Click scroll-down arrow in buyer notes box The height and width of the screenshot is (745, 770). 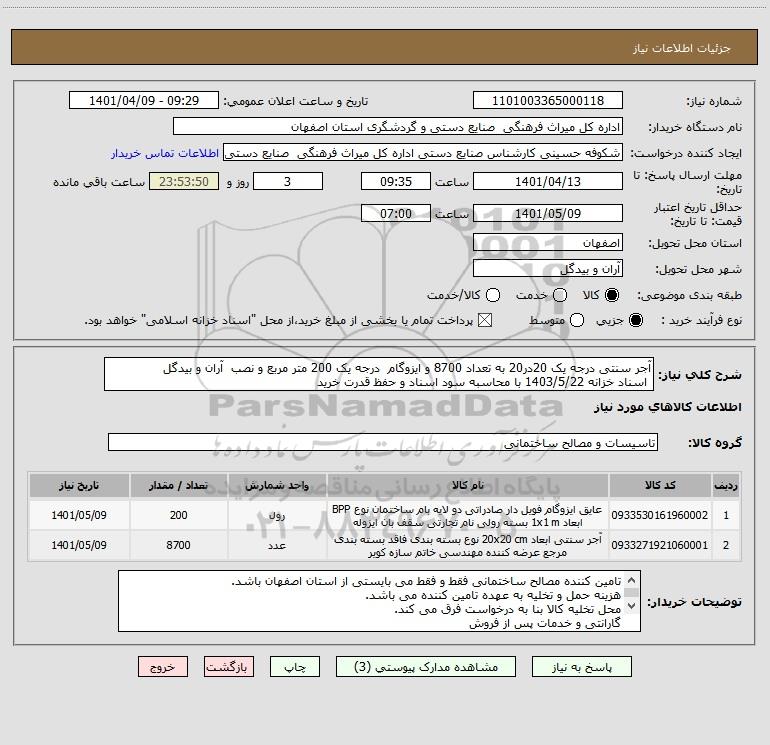(632, 606)
